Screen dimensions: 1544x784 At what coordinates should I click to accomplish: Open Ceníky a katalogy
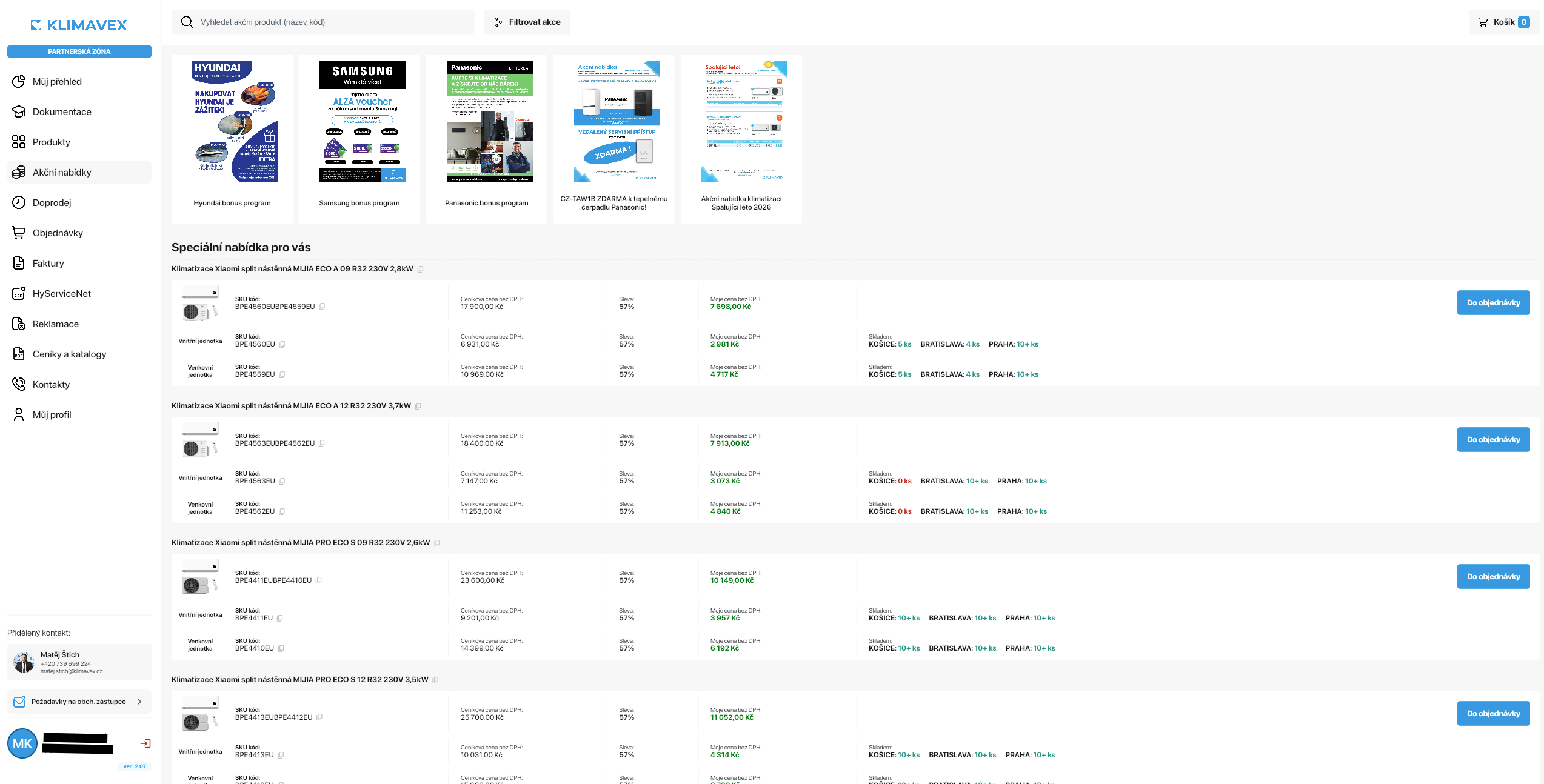pyautogui.click(x=79, y=354)
